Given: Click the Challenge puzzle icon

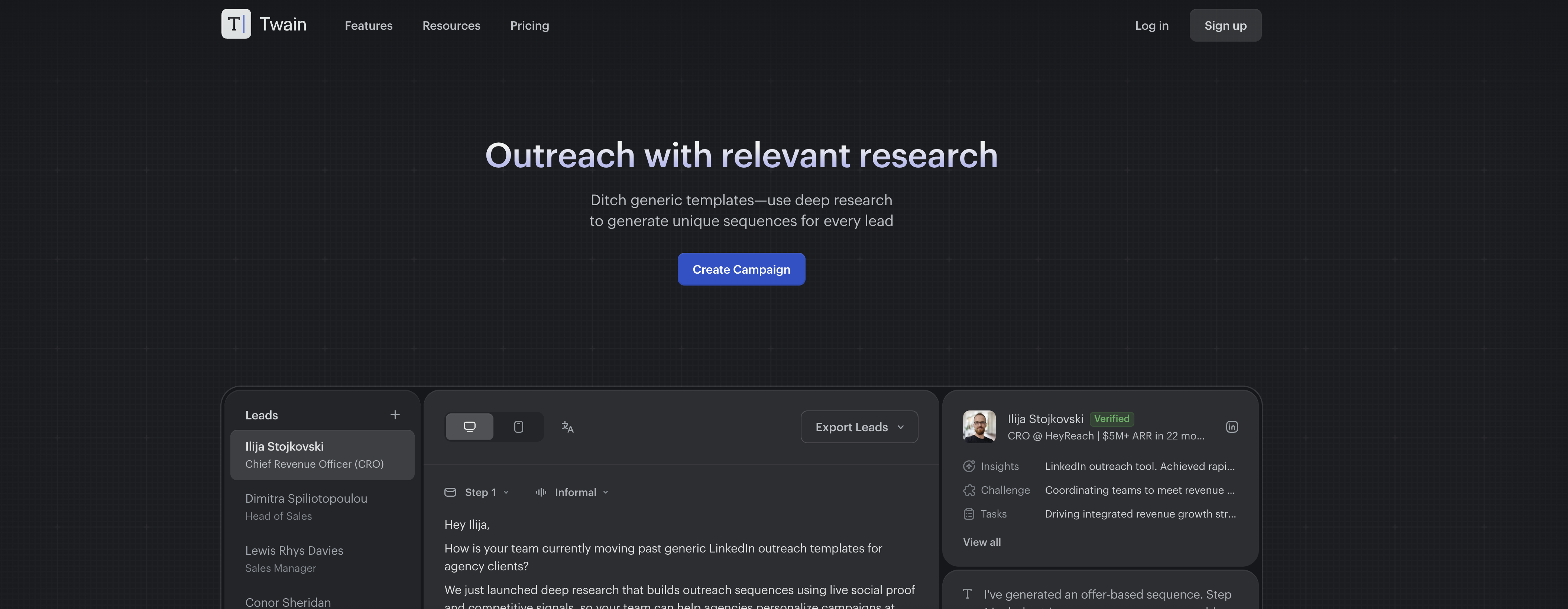Looking at the screenshot, I should click(969, 490).
